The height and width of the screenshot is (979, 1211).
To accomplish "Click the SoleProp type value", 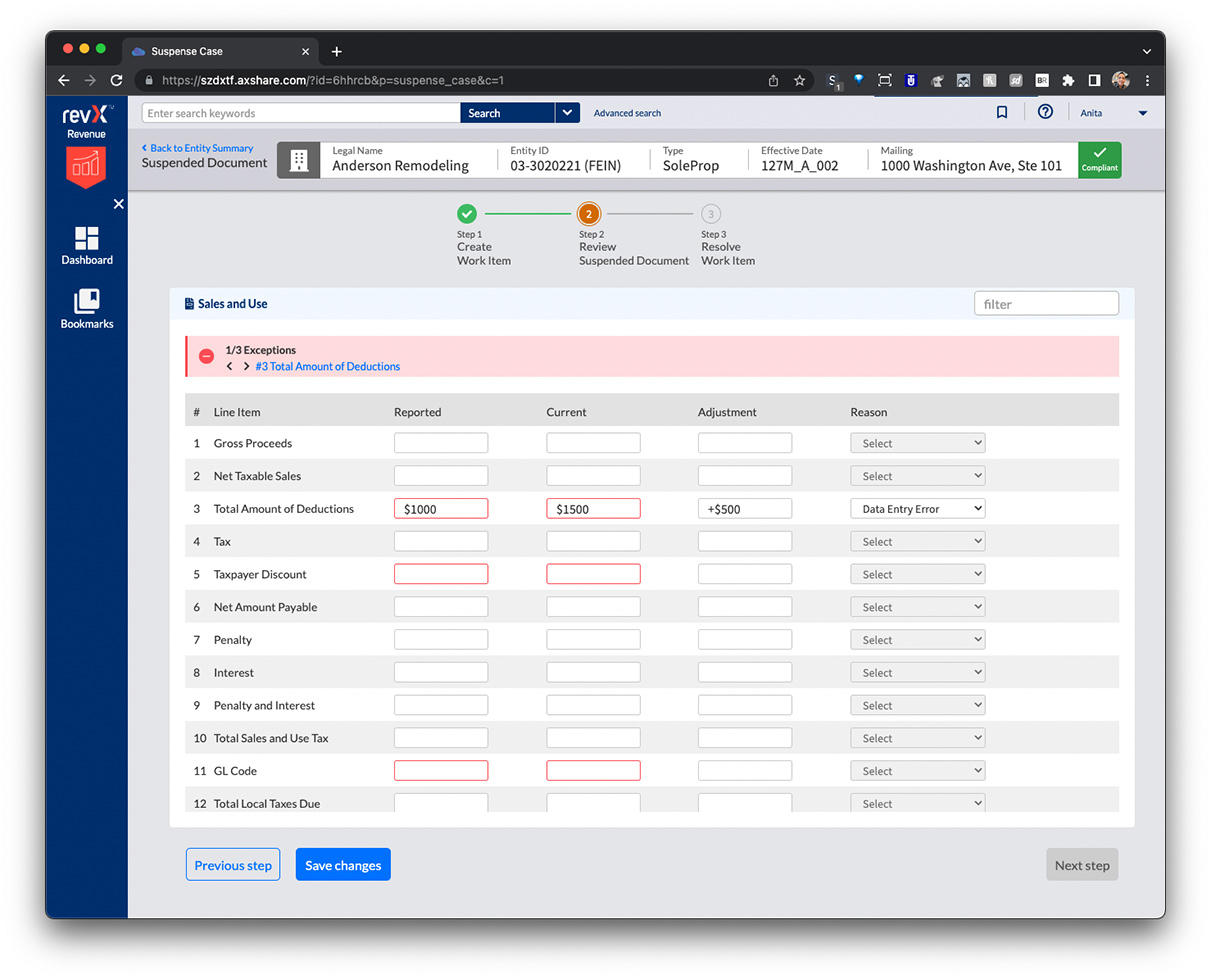I will tap(691, 166).
